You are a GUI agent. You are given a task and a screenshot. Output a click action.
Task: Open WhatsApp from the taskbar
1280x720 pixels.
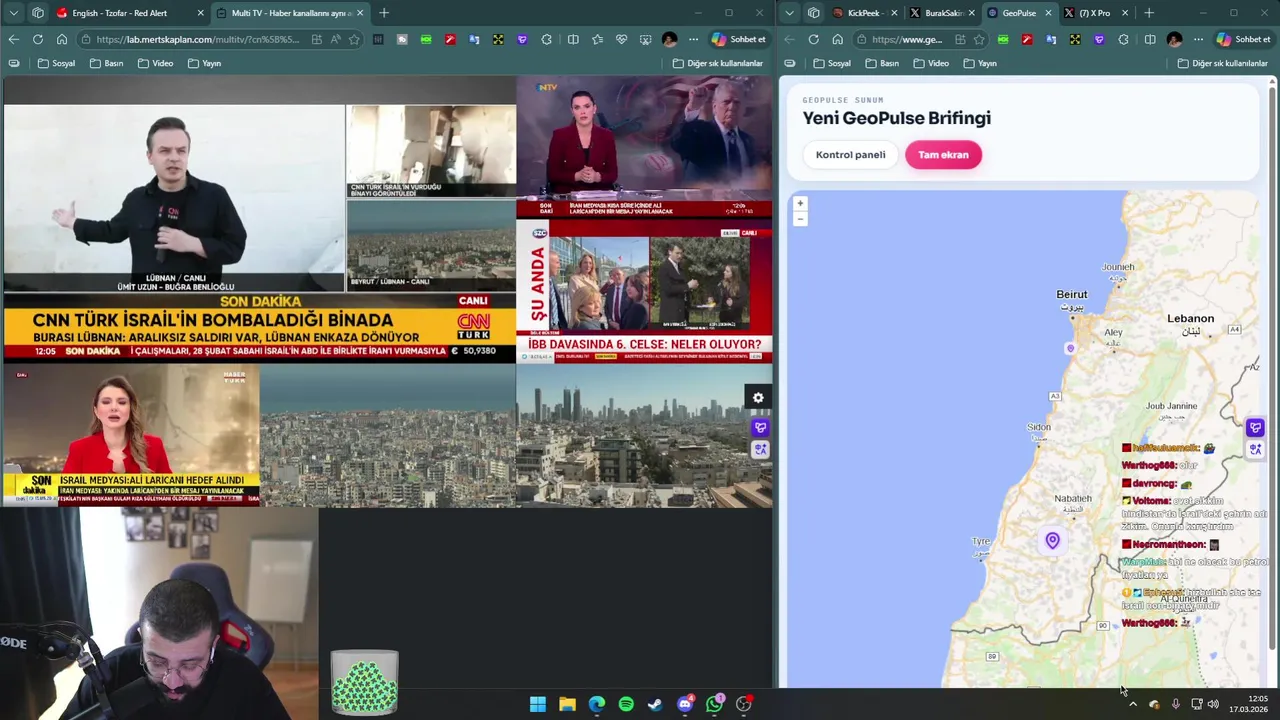tap(714, 704)
